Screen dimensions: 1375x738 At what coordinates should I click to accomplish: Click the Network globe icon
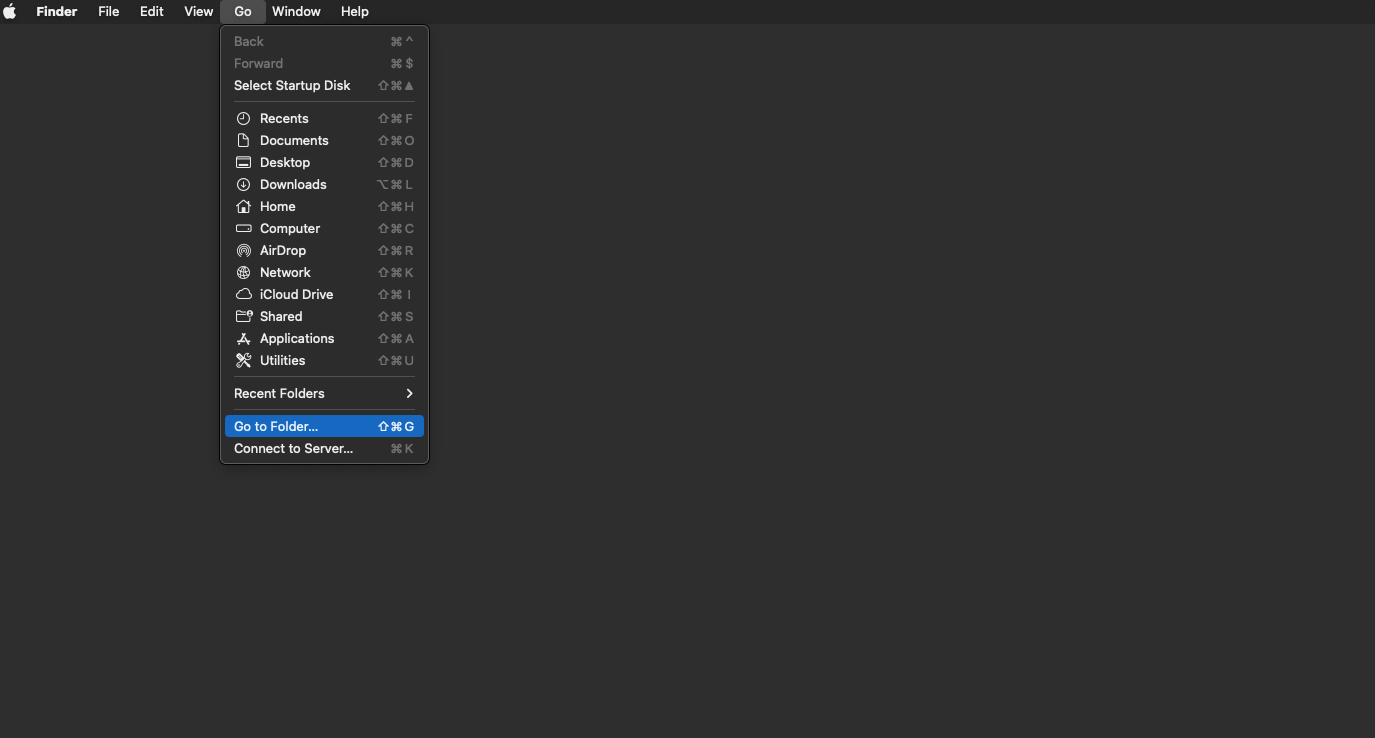(x=243, y=273)
